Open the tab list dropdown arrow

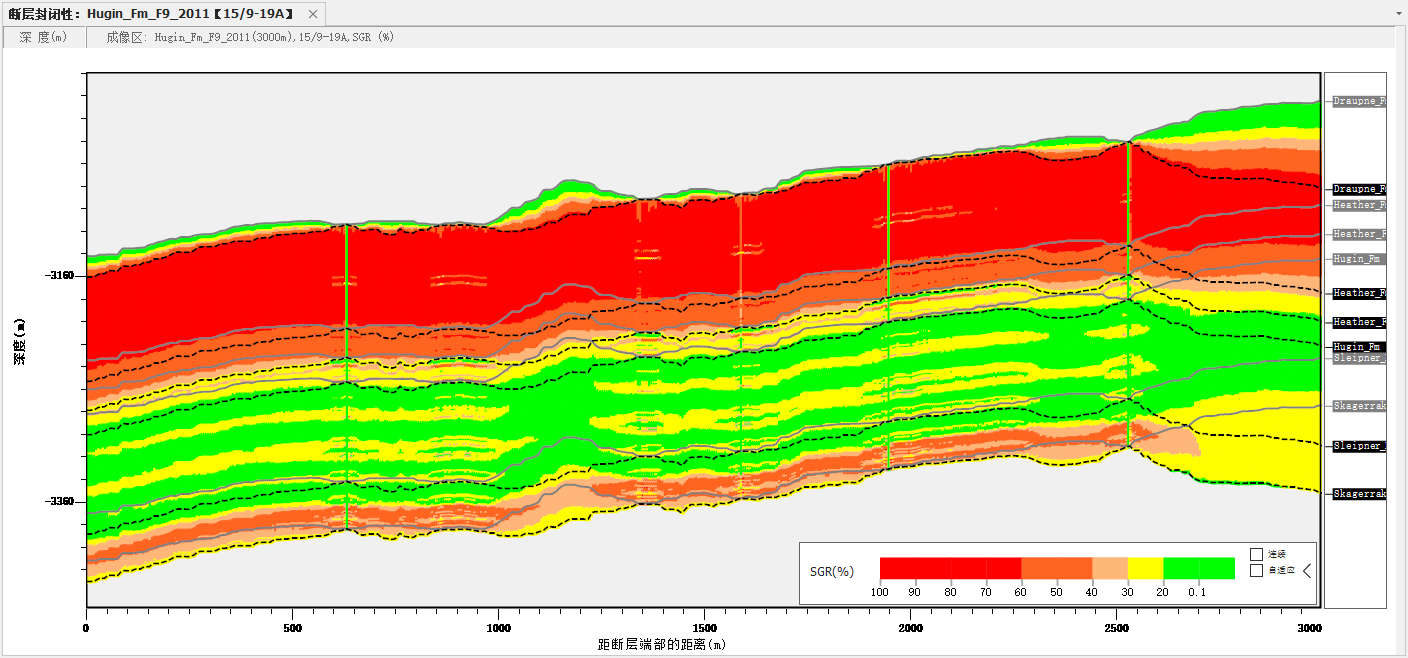pos(1399,15)
